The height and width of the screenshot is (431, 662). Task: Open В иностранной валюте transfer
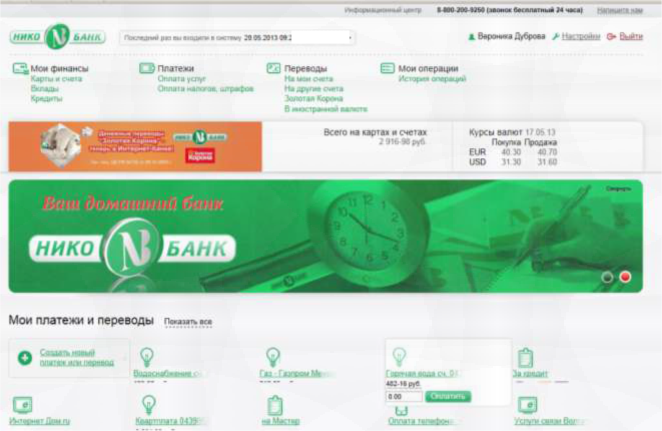click(x=326, y=109)
